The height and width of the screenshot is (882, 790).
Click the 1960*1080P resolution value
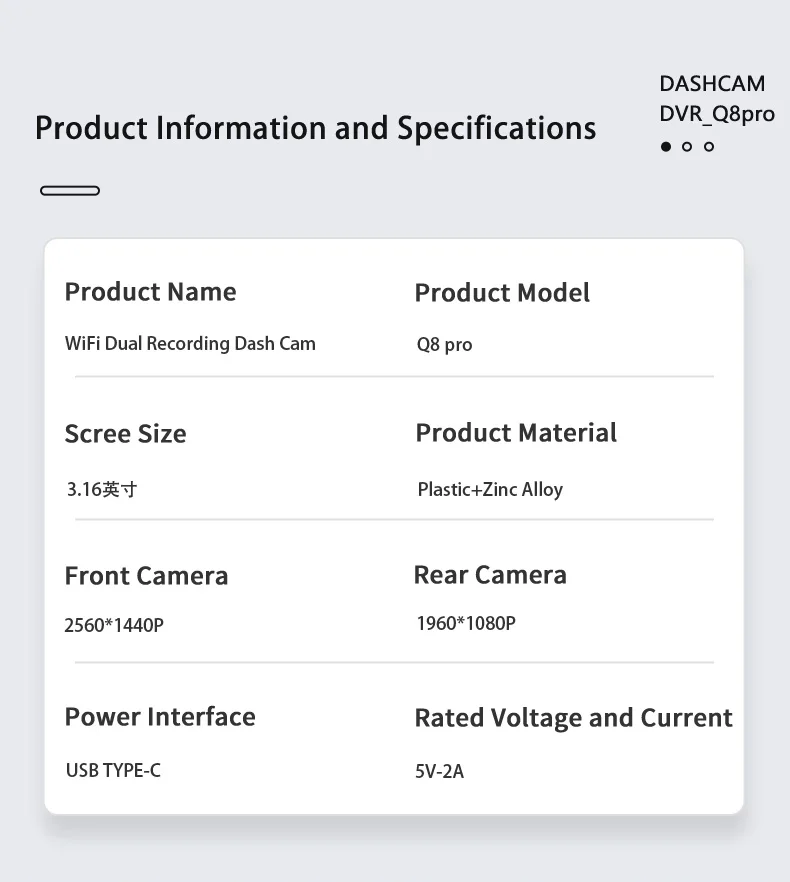pos(466,623)
